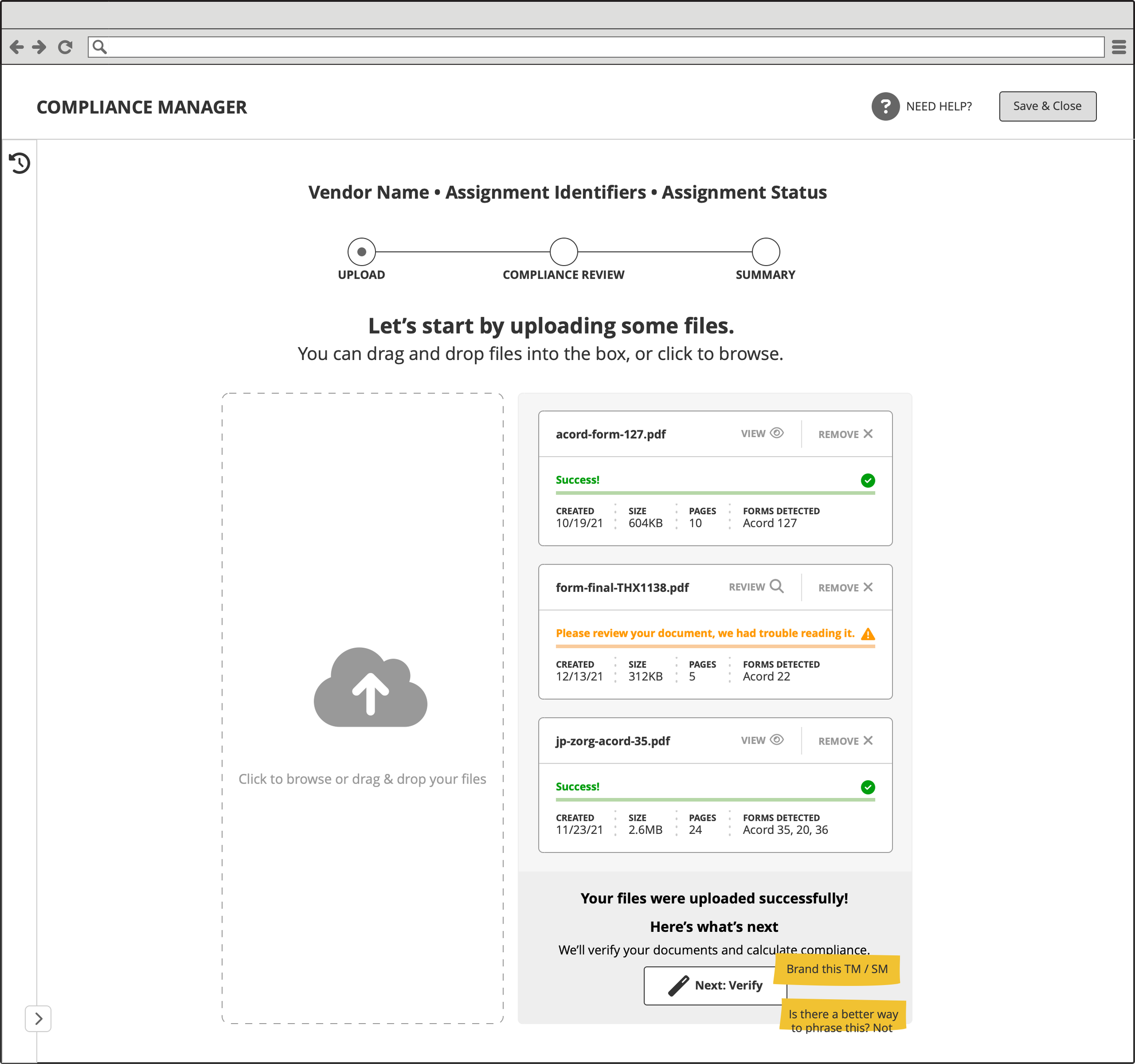
Task: Toggle the View eye for jp-zorg-acord-35.pdf
Action: [778, 740]
